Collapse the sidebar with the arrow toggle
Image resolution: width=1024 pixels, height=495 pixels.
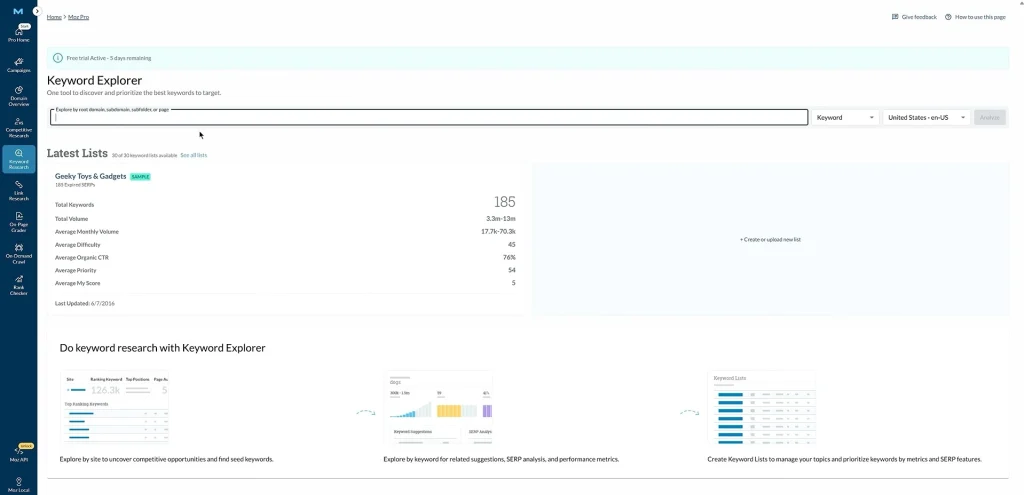pos(36,11)
